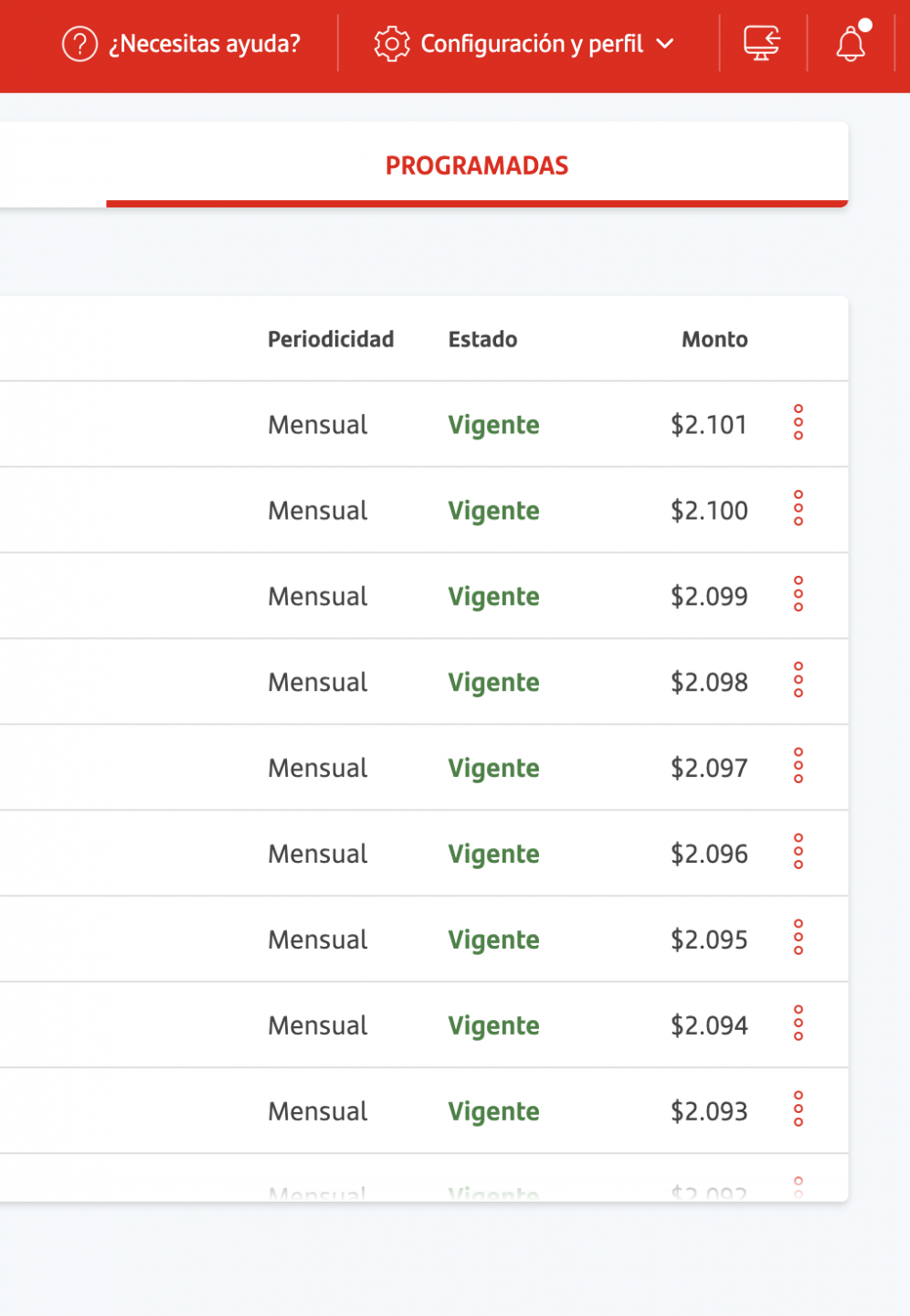Click the settings gear icon
The height and width of the screenshot is (1316, 910).
[x=392, y=44]
